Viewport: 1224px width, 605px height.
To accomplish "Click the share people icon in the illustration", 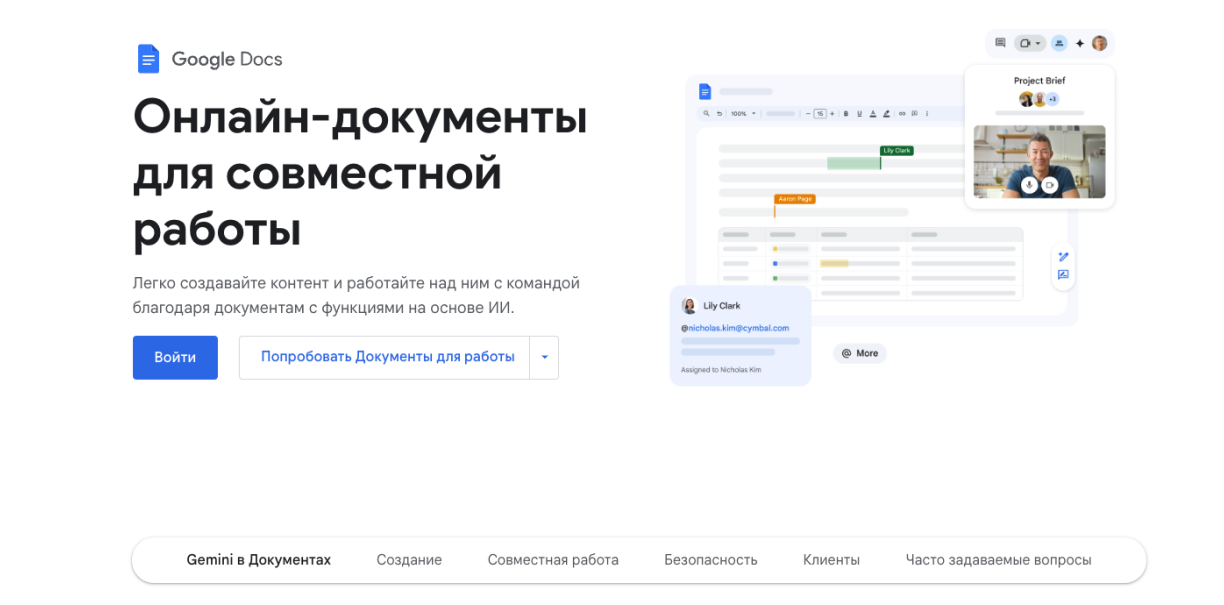I will [x=1058, y=43].
